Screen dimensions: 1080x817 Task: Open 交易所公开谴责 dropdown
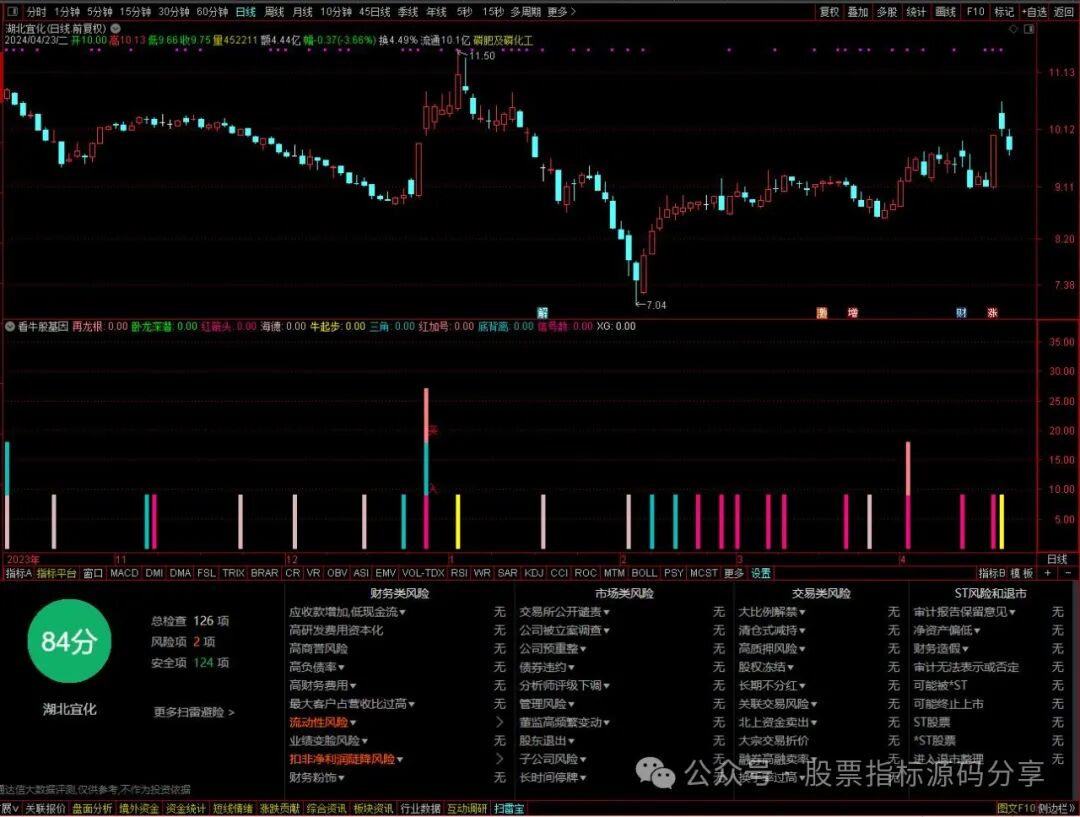pos(564,612)
